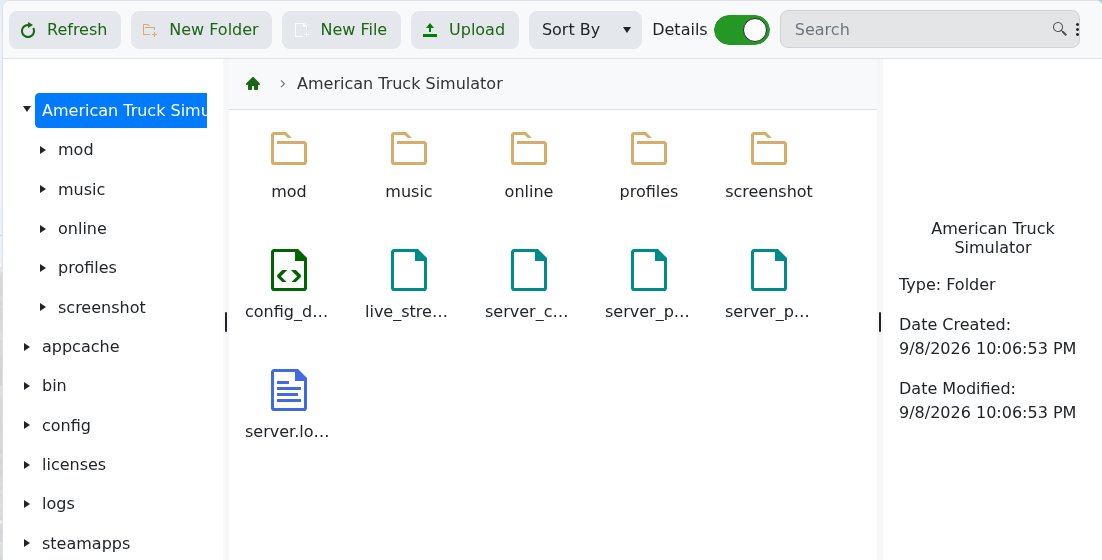Select American Truck Simulator in sidebar tree
The height and width of the screenshot is (560, 1102).
pyautogui.click(x=121, y=110)
